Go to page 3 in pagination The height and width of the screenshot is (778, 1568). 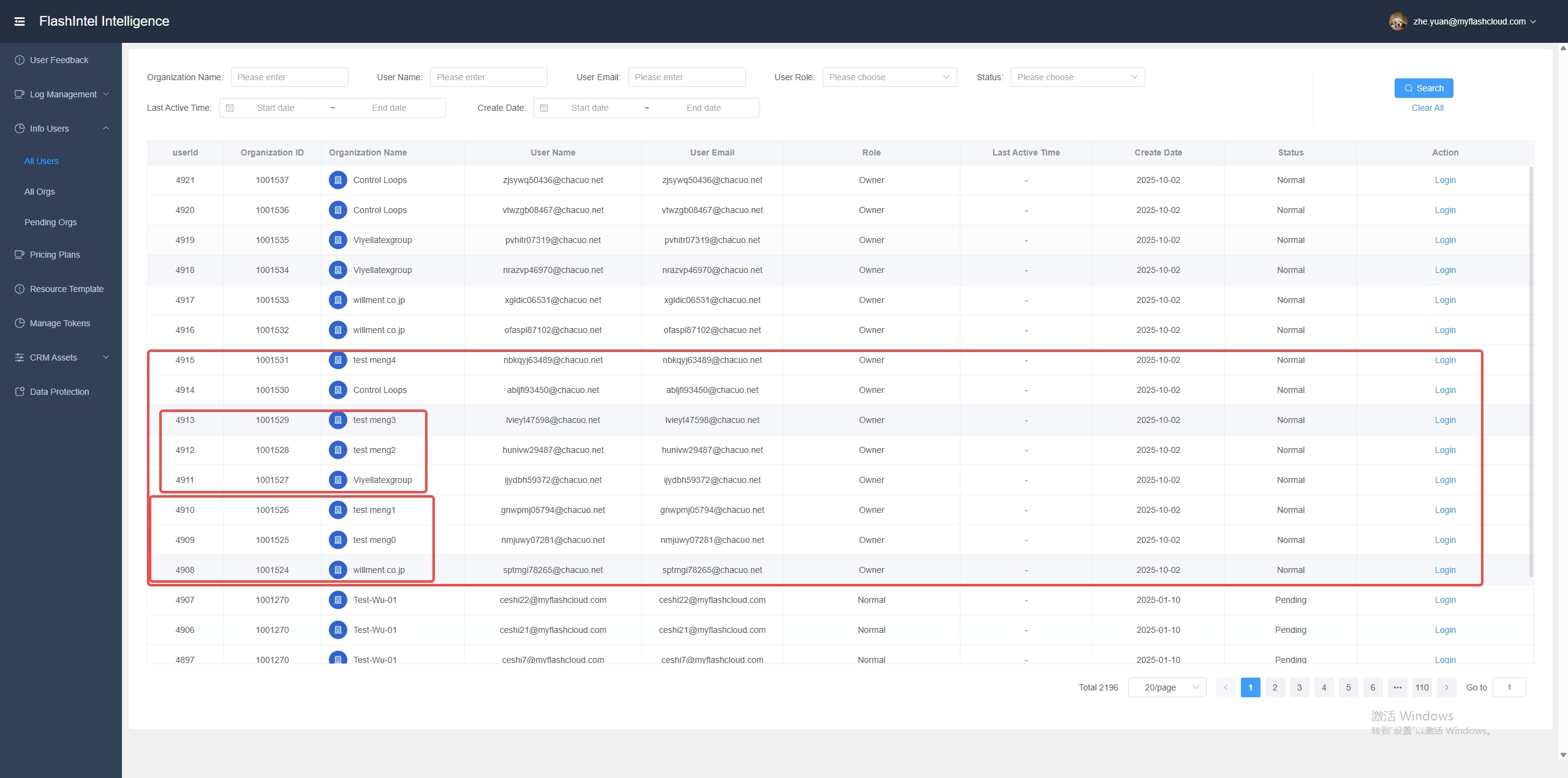1299,687
